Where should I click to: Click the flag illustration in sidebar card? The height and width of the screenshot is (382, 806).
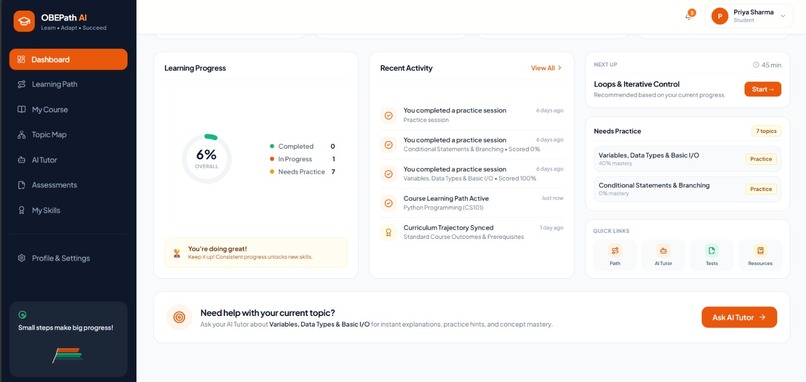[67, 355]
